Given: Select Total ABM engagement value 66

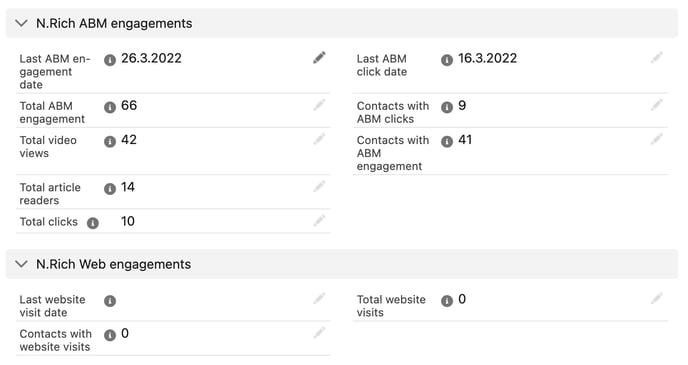Looking at the screenshot, I should (x=129, y=105).
